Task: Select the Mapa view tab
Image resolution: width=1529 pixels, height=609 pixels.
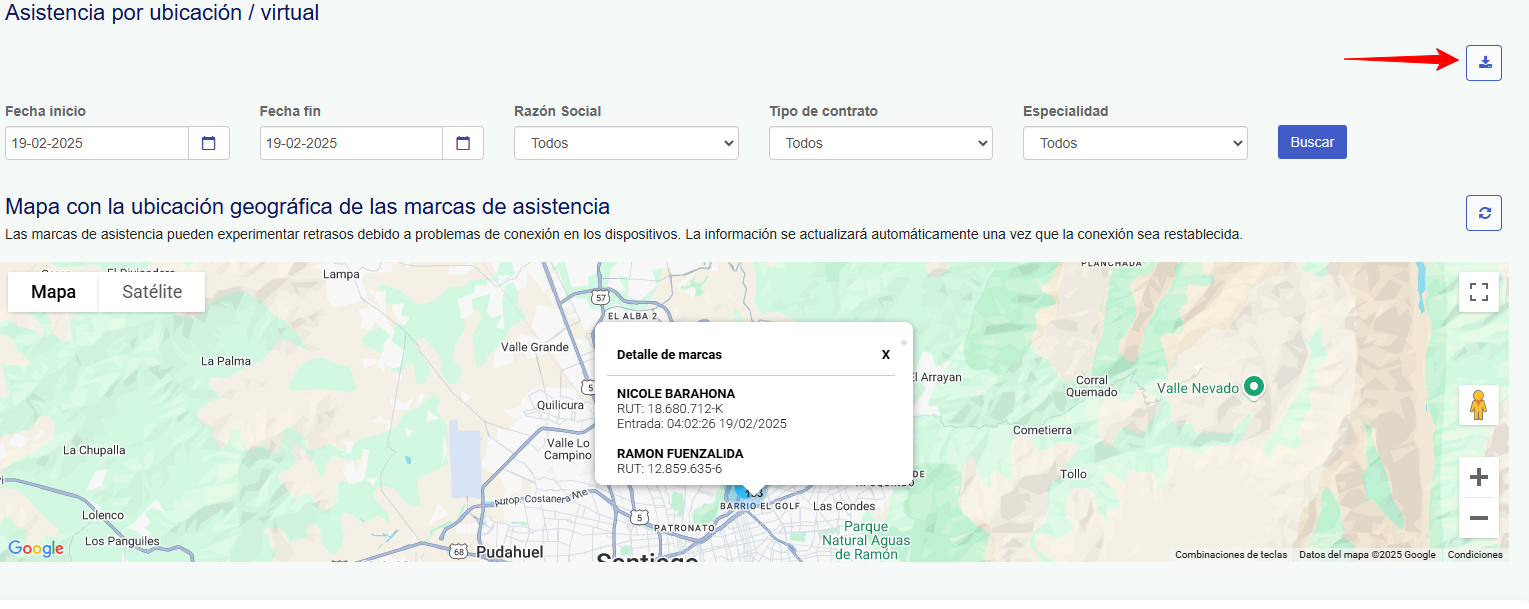Action: tap(54, 292)
